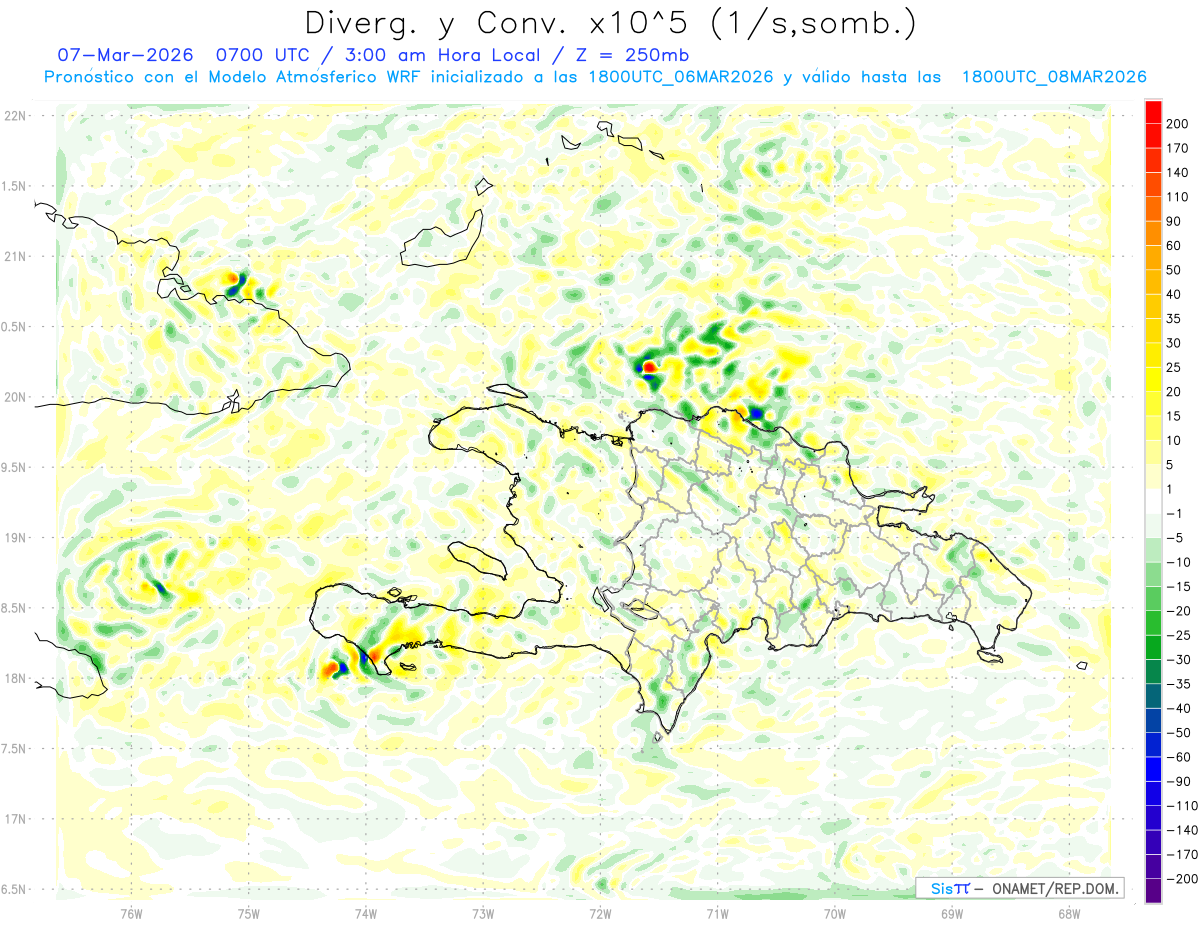
Task: Select the '72W' longitude label
Action: [x=600, y=914]
